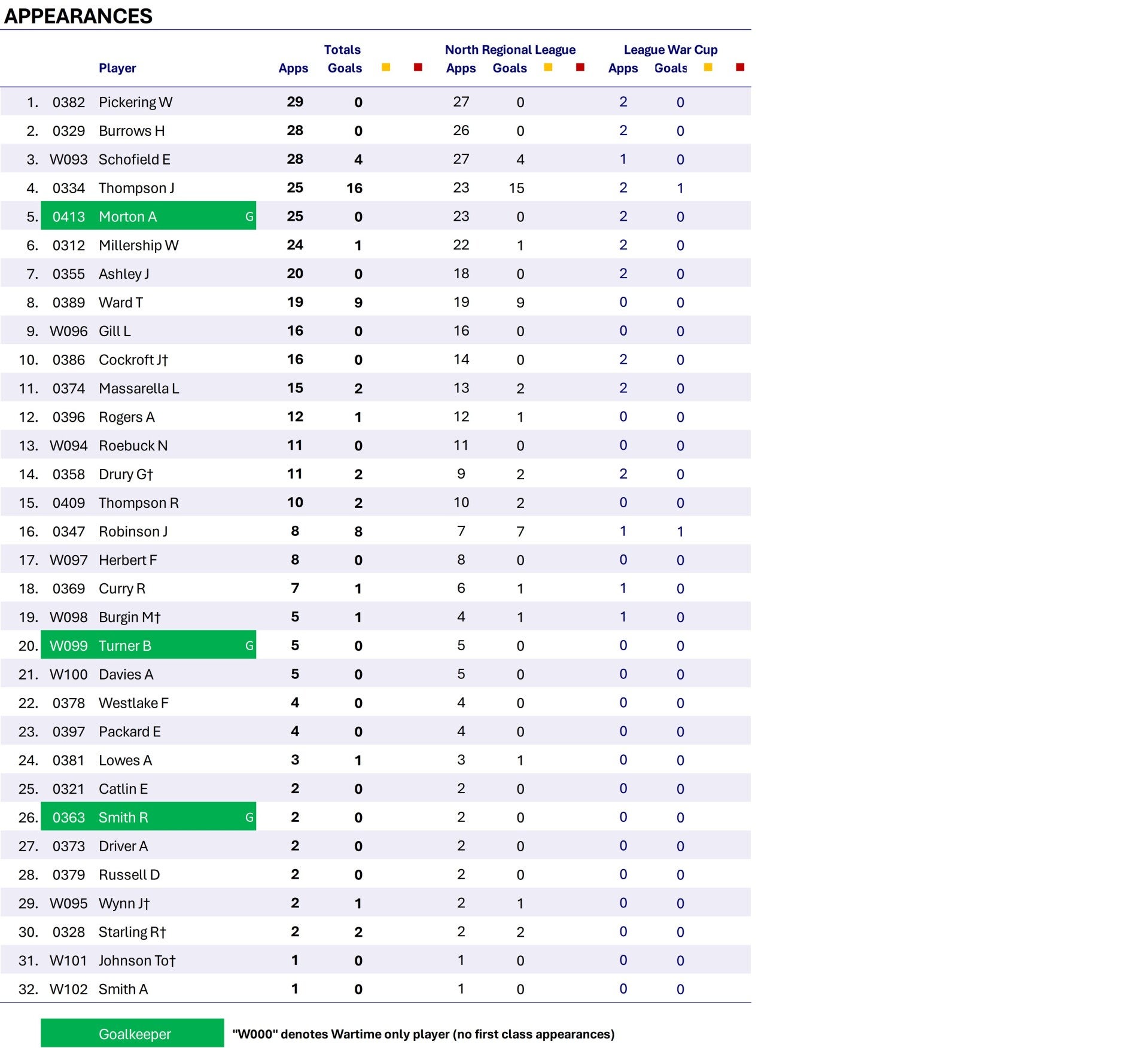Click the G goalkeeper marker beside Morton A
The height and width of the screenshot is (1048, 1148).
(x=249, y=217)
